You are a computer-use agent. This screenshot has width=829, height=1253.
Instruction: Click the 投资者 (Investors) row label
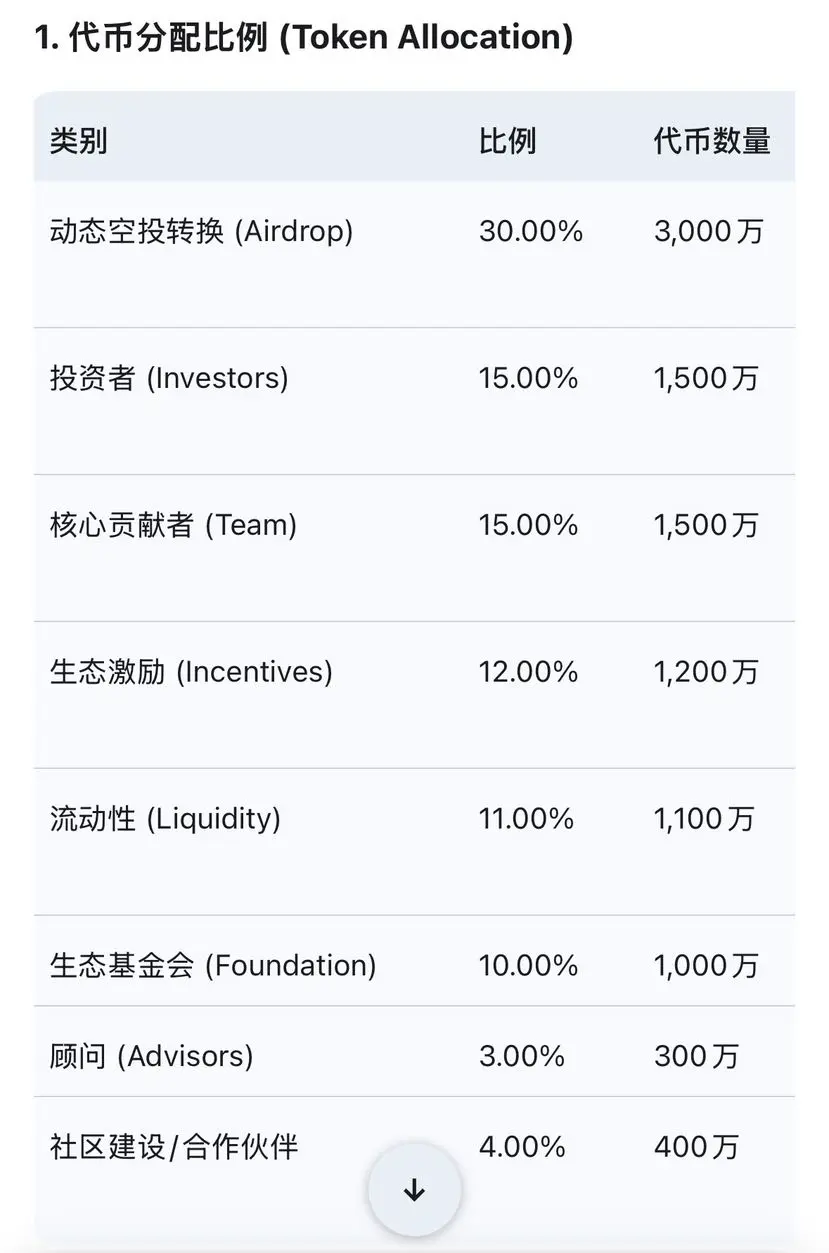[x=169, y=378]
